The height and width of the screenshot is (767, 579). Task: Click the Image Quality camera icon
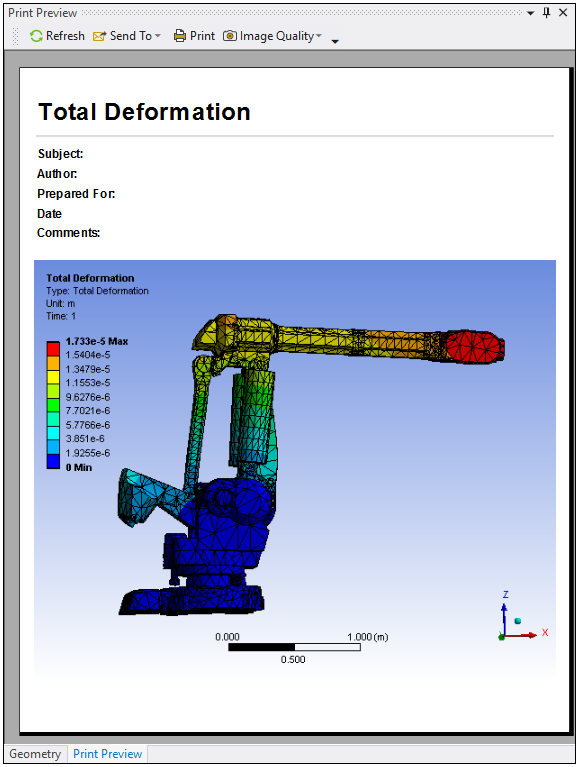[x=230, y=36]
